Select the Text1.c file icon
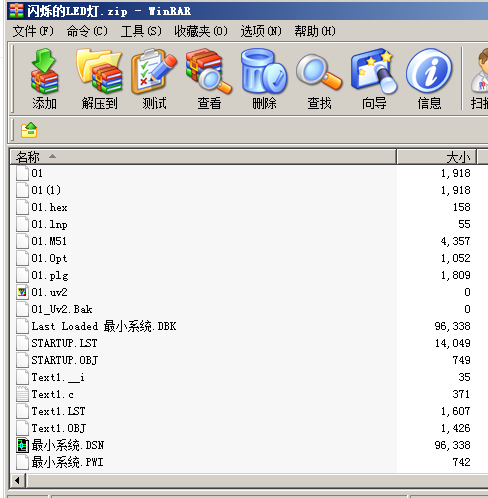The image size is (488, 498). click(x=22, y=394)
